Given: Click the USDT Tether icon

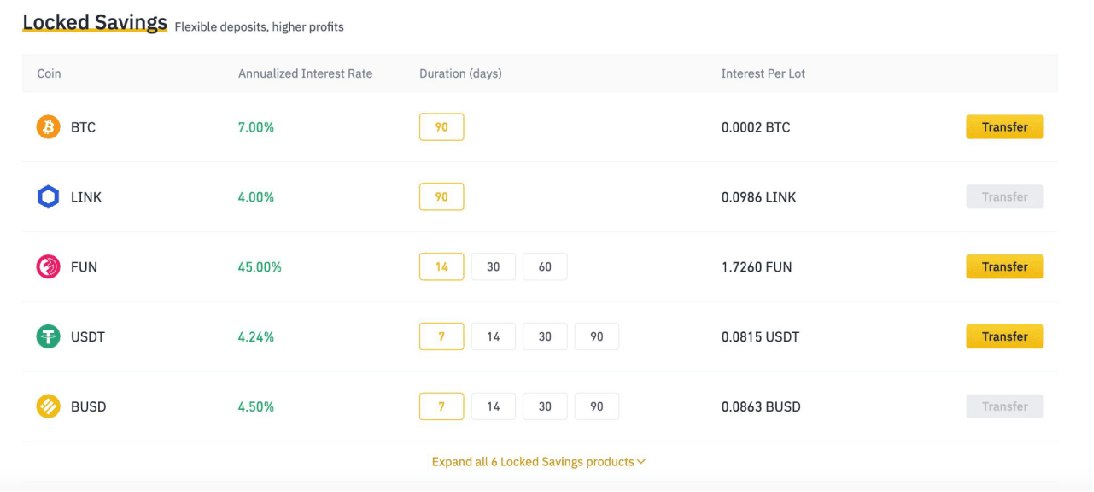Looking at the screenshot, I should point(48,337).
